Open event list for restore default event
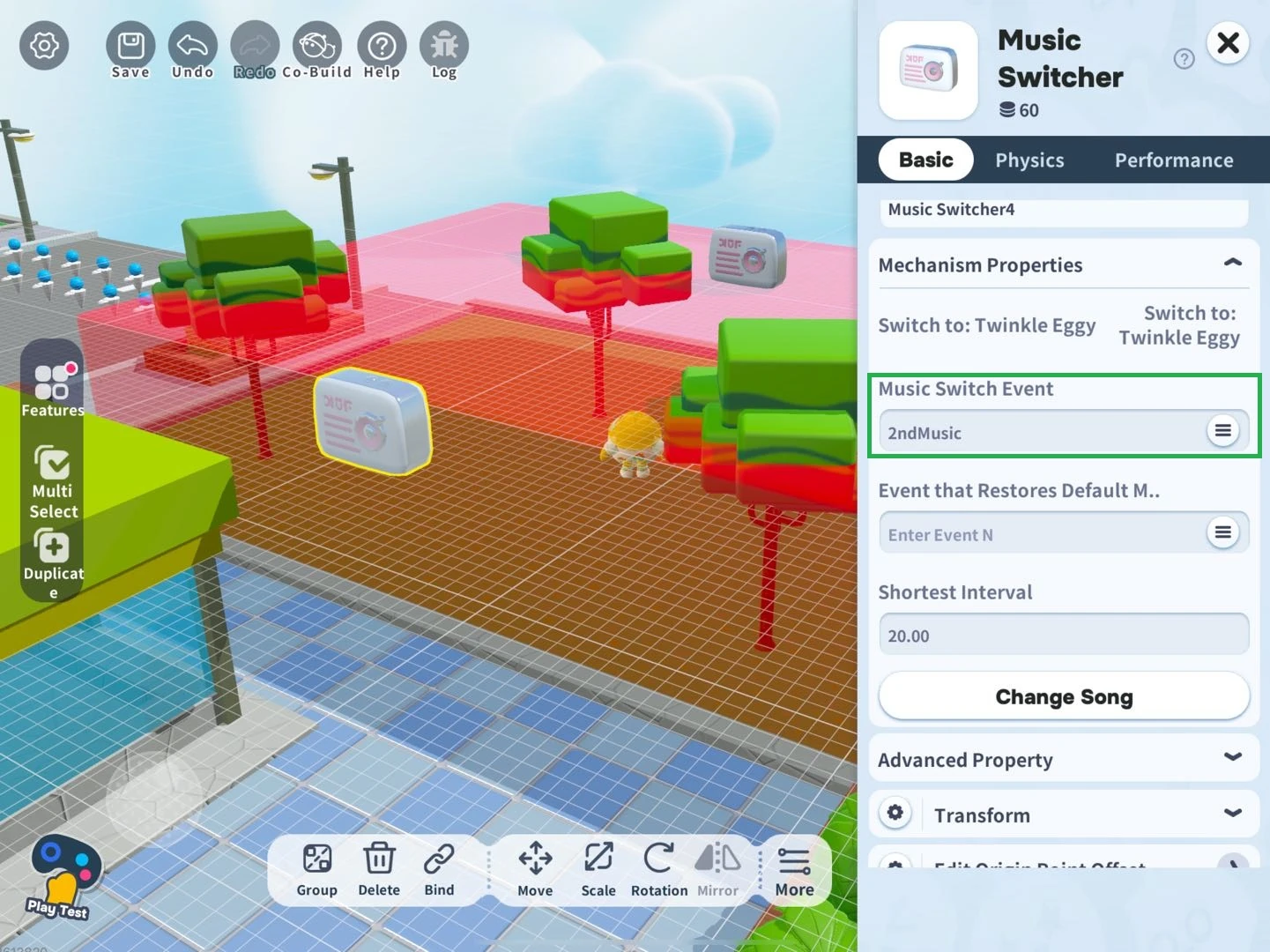Screen dimensions: 1270x952 click(x=1222, y=532)
